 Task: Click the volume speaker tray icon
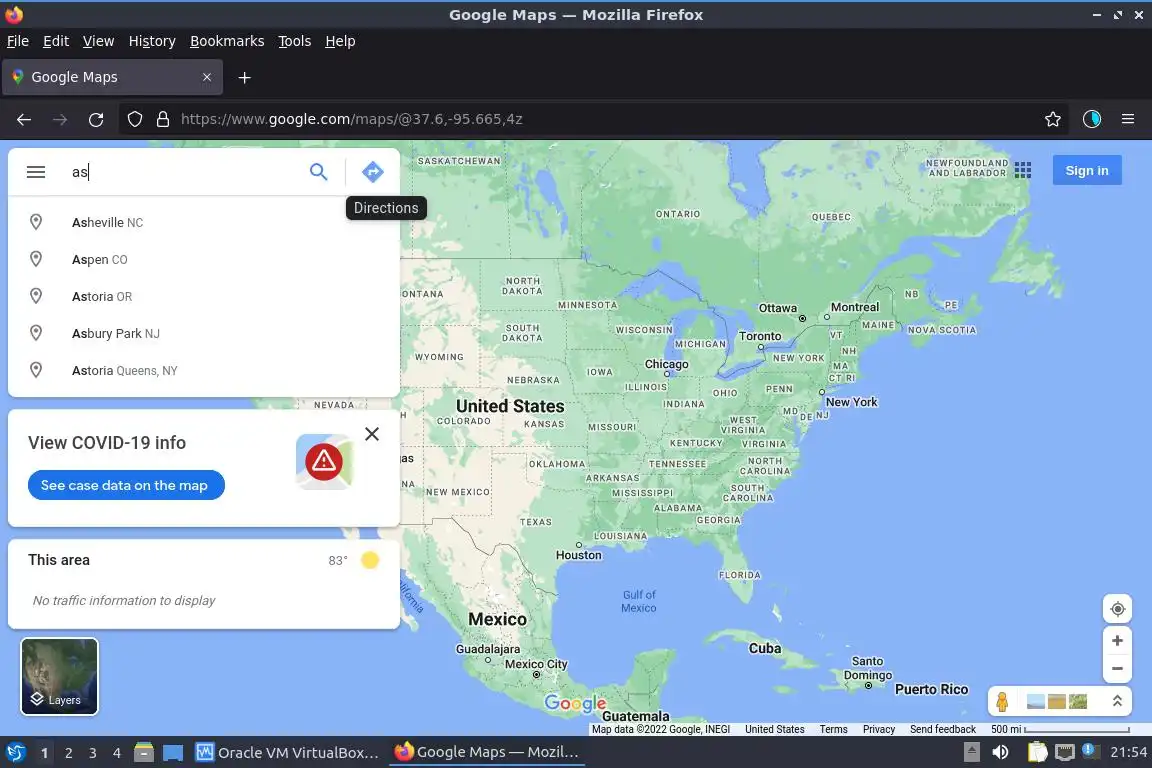(1000, 753)
